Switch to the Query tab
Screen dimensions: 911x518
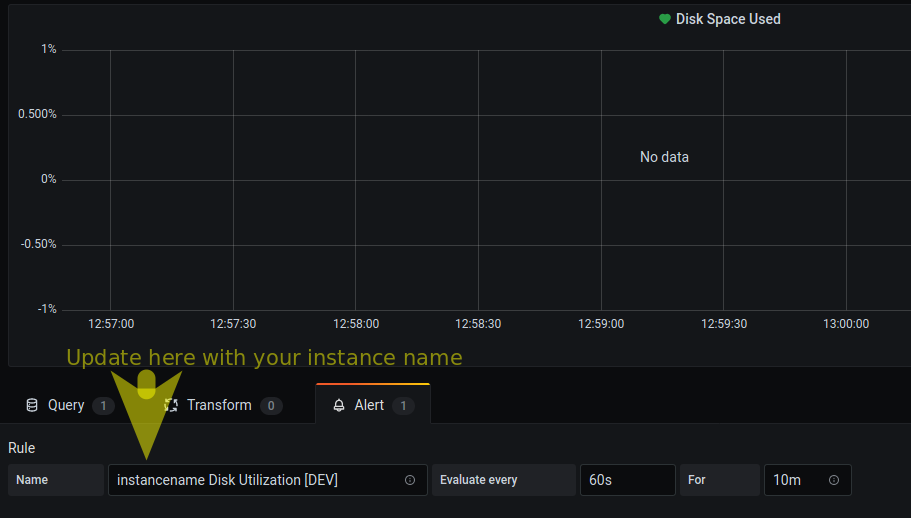point(66,405)
